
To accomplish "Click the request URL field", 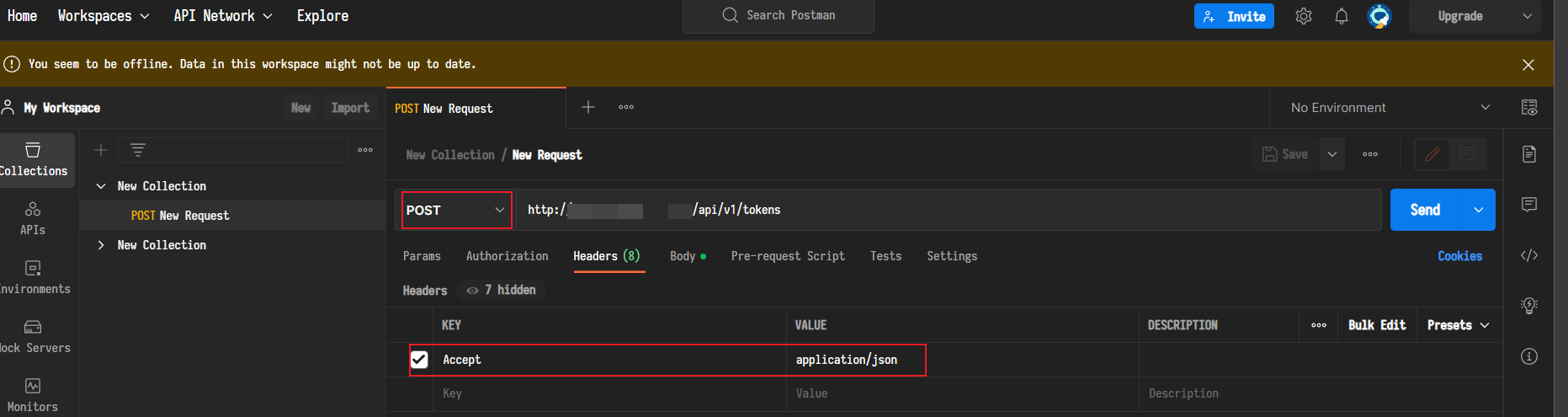I will pos(949,210).
